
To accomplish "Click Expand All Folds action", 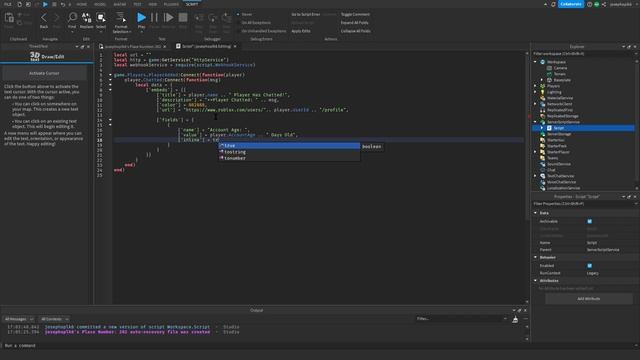I will click(354, 23).
